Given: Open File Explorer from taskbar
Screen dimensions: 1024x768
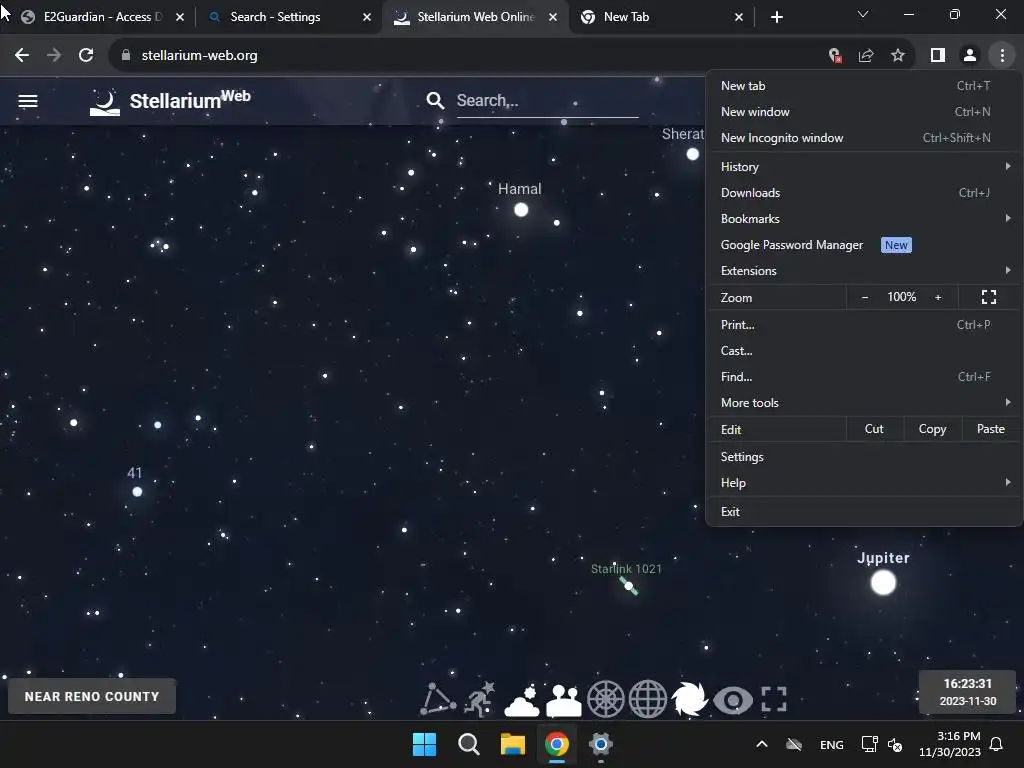Looking at the screenshot, I should click(513, 744).
